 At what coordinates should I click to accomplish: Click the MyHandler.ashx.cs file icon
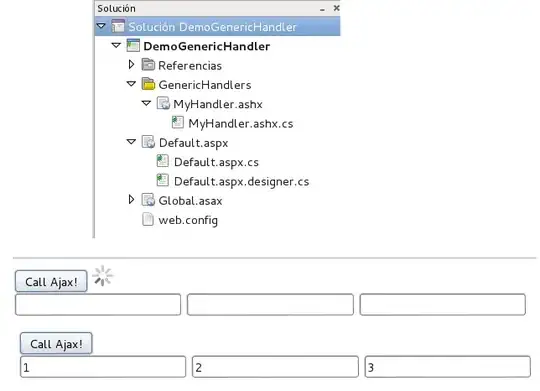pyautogui.click(x=178, y=123)
